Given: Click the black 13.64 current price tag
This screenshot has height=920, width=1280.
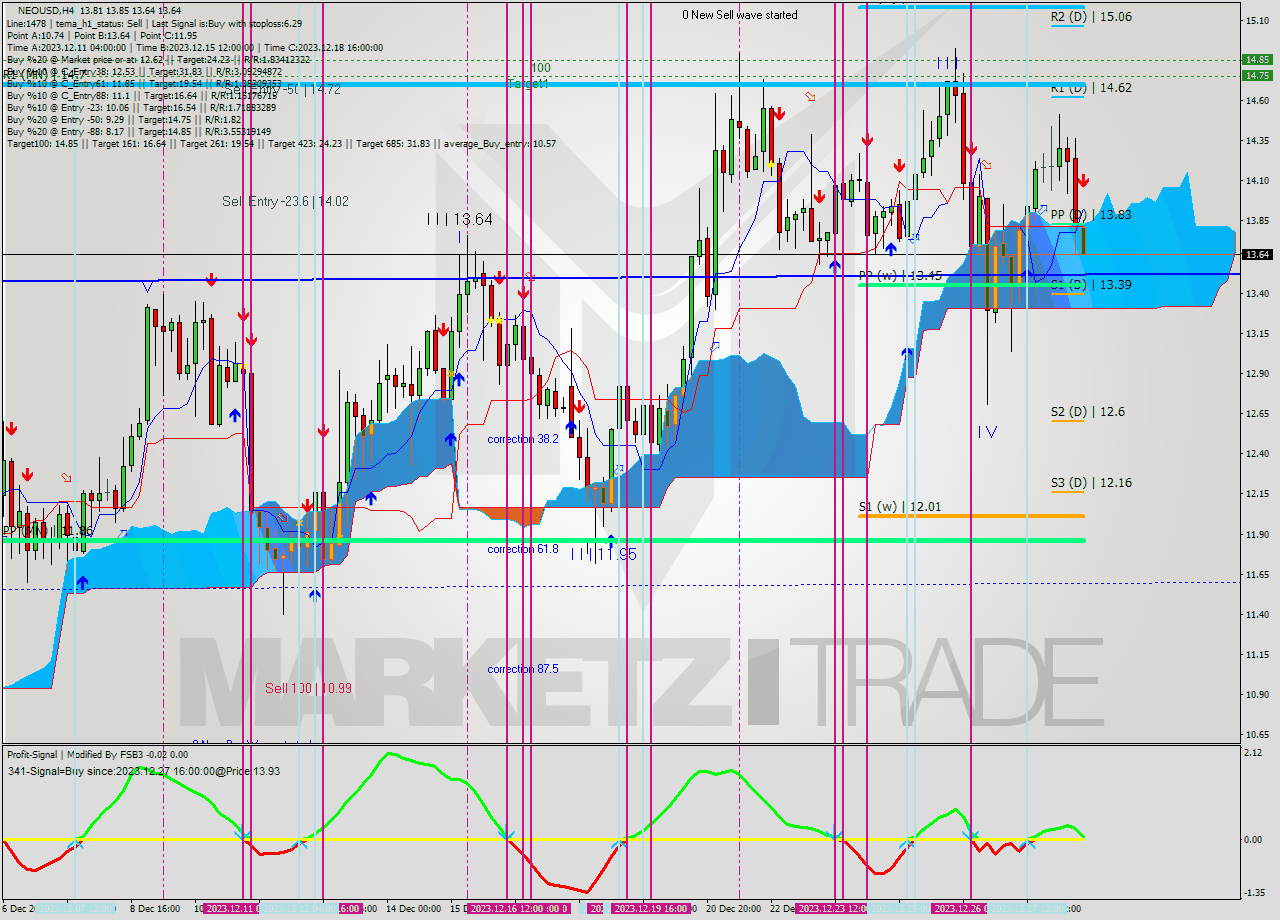Looking at the screenshot, I should [x=1256, y=254].
